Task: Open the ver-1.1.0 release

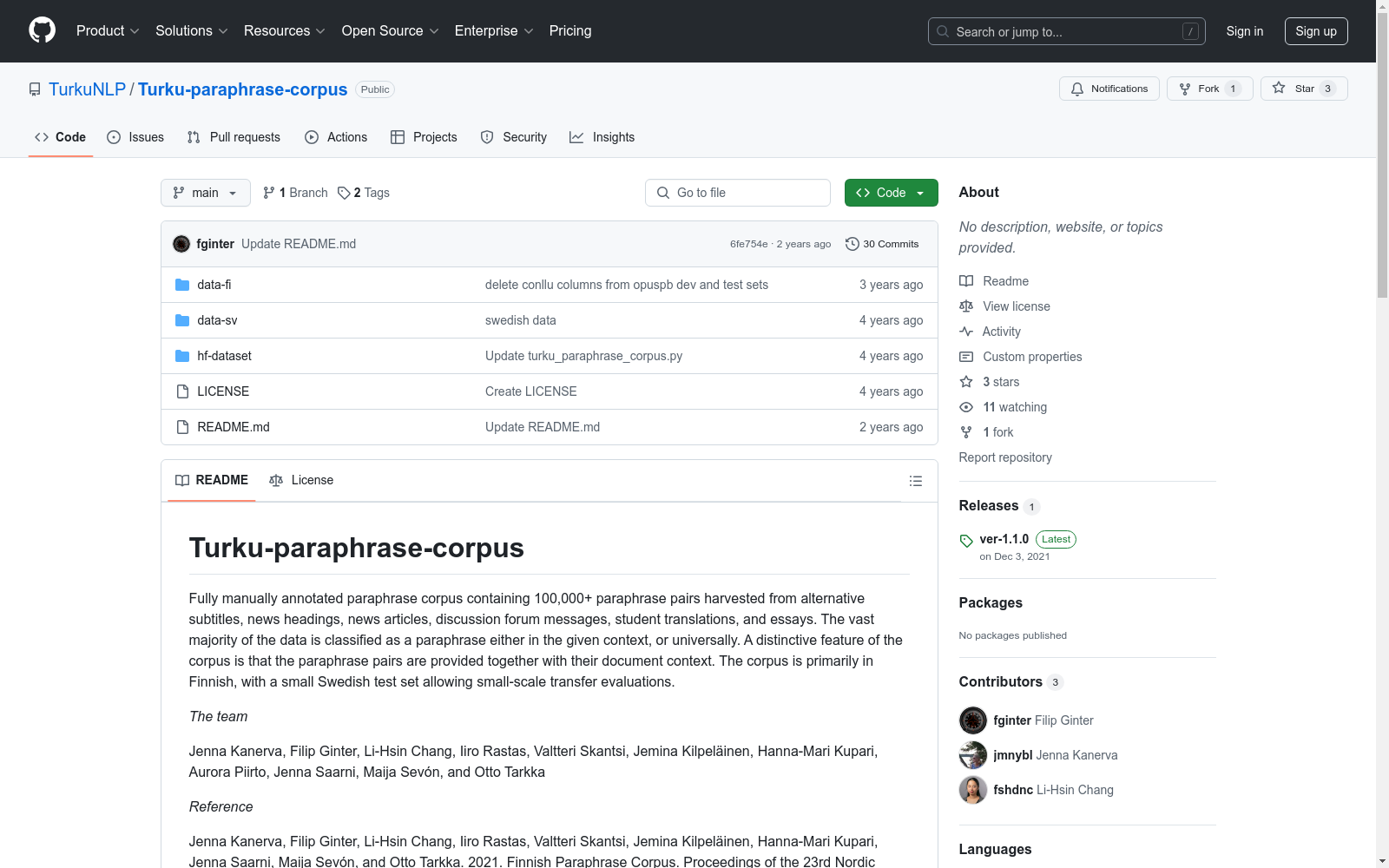Action: (1004, 539)
